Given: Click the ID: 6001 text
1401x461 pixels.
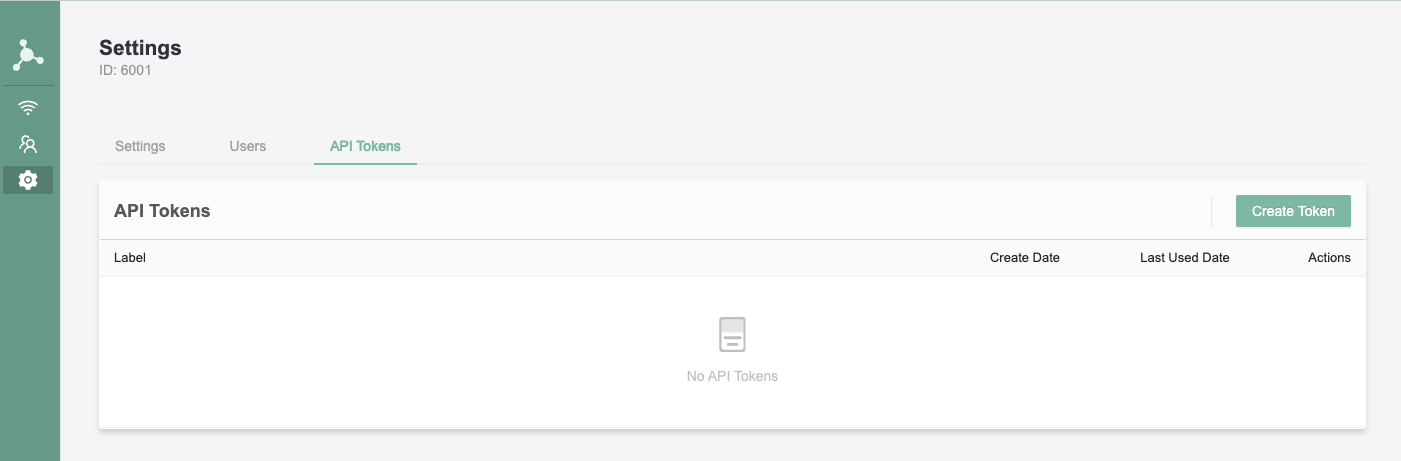Looking at the screenshot, I should (125, 71).
